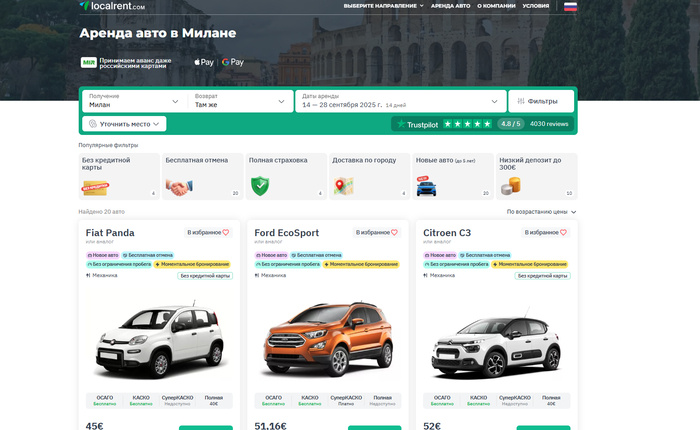Click the Google Pay logo
Screen dimensions: 700x430
click(x=233, y=62)
